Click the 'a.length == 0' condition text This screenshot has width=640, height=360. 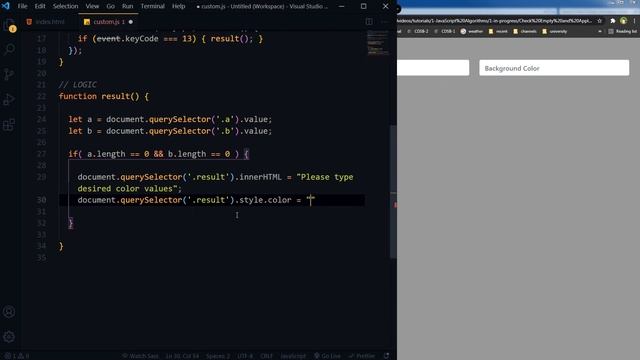(x=118, y=154)
